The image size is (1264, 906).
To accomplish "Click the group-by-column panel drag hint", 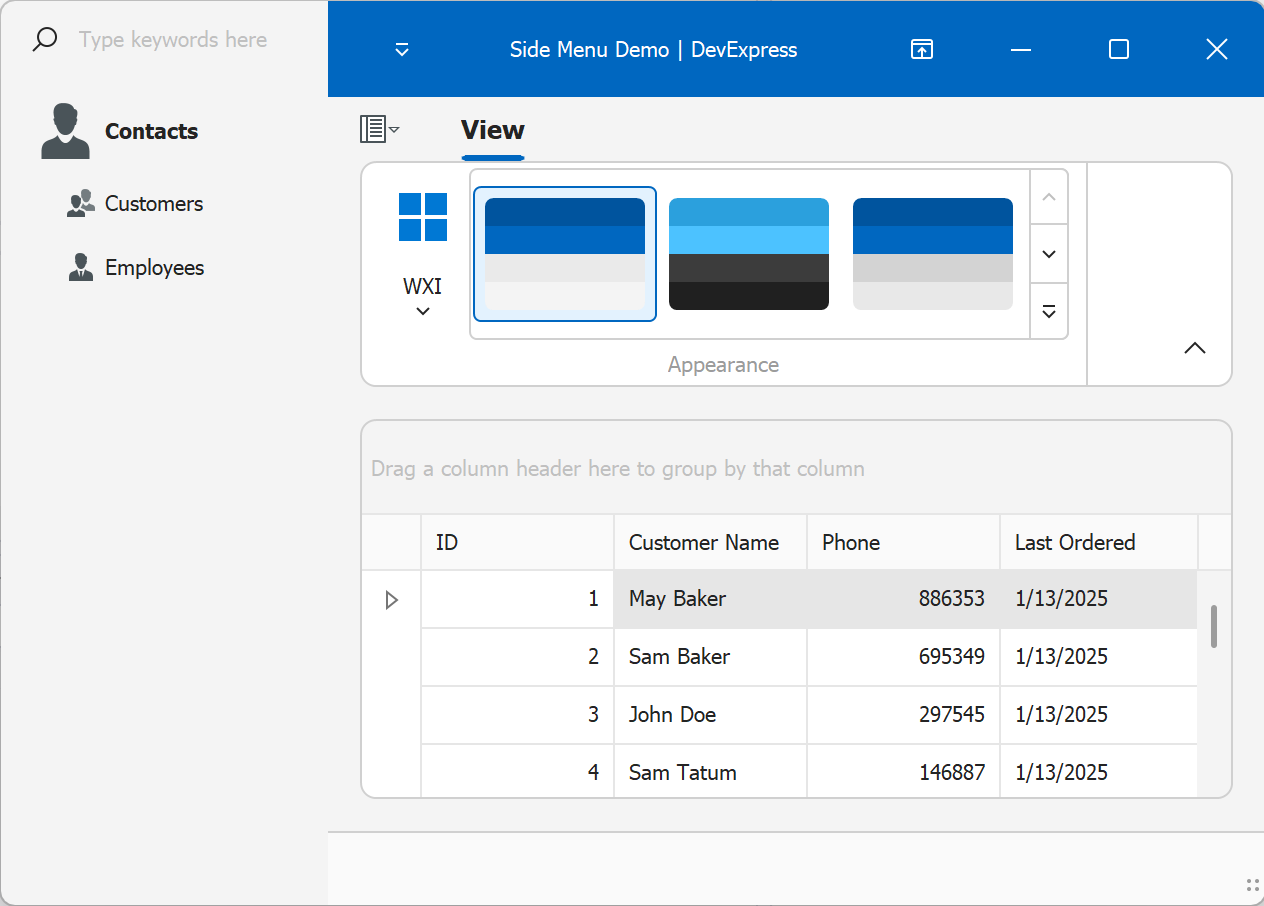I will coord(618,469).
